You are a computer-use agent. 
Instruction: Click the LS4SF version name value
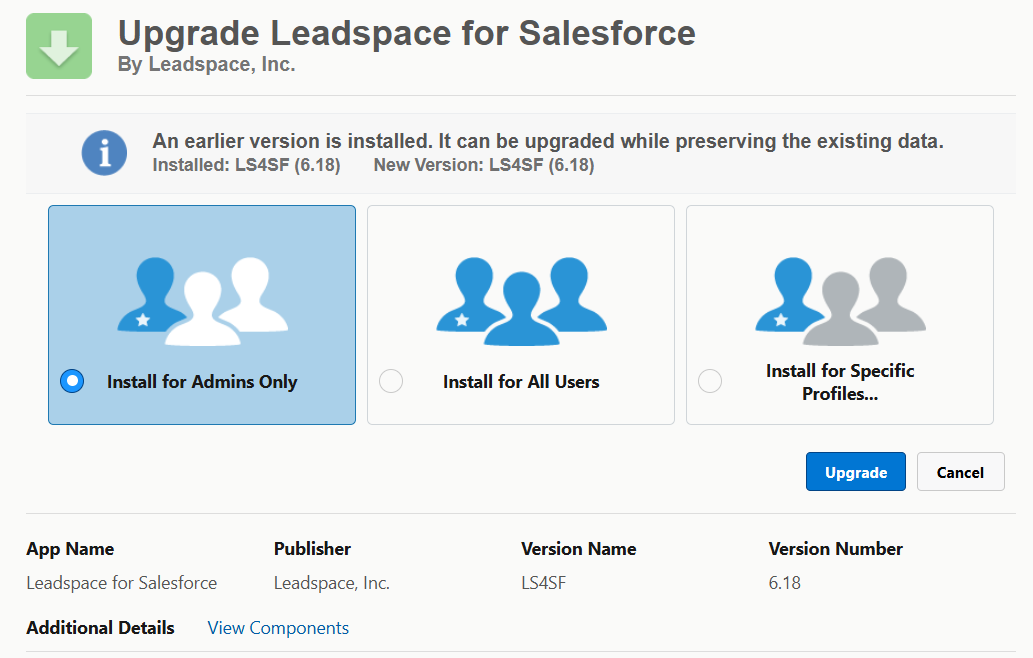(544, 583)
